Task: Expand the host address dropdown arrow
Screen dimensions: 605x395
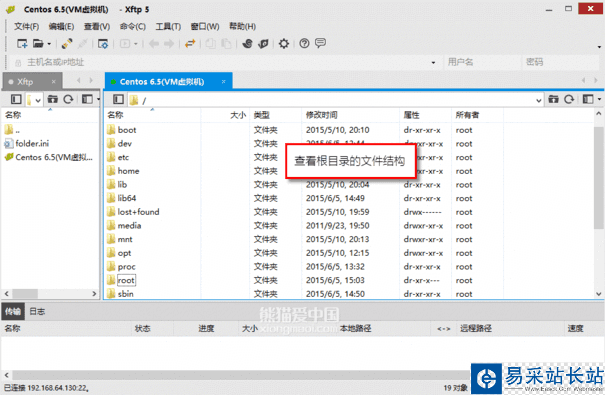Action: click(x=433, y=62)
